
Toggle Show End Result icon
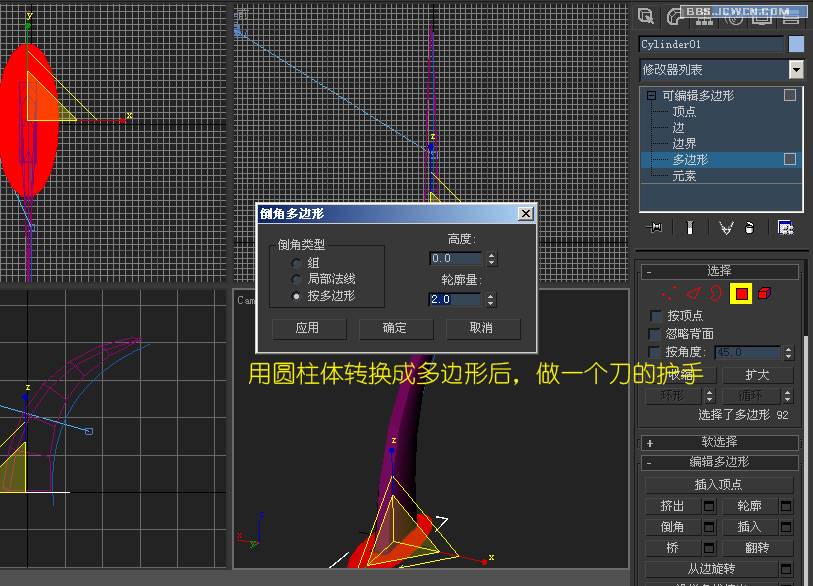pos(690,227)
